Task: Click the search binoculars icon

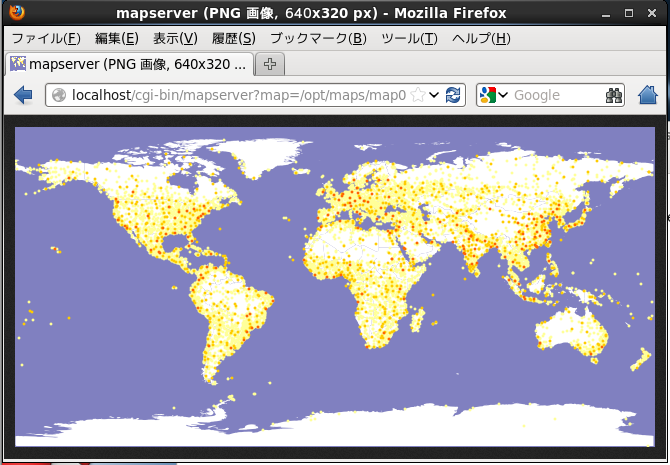Action: (614, 95)
